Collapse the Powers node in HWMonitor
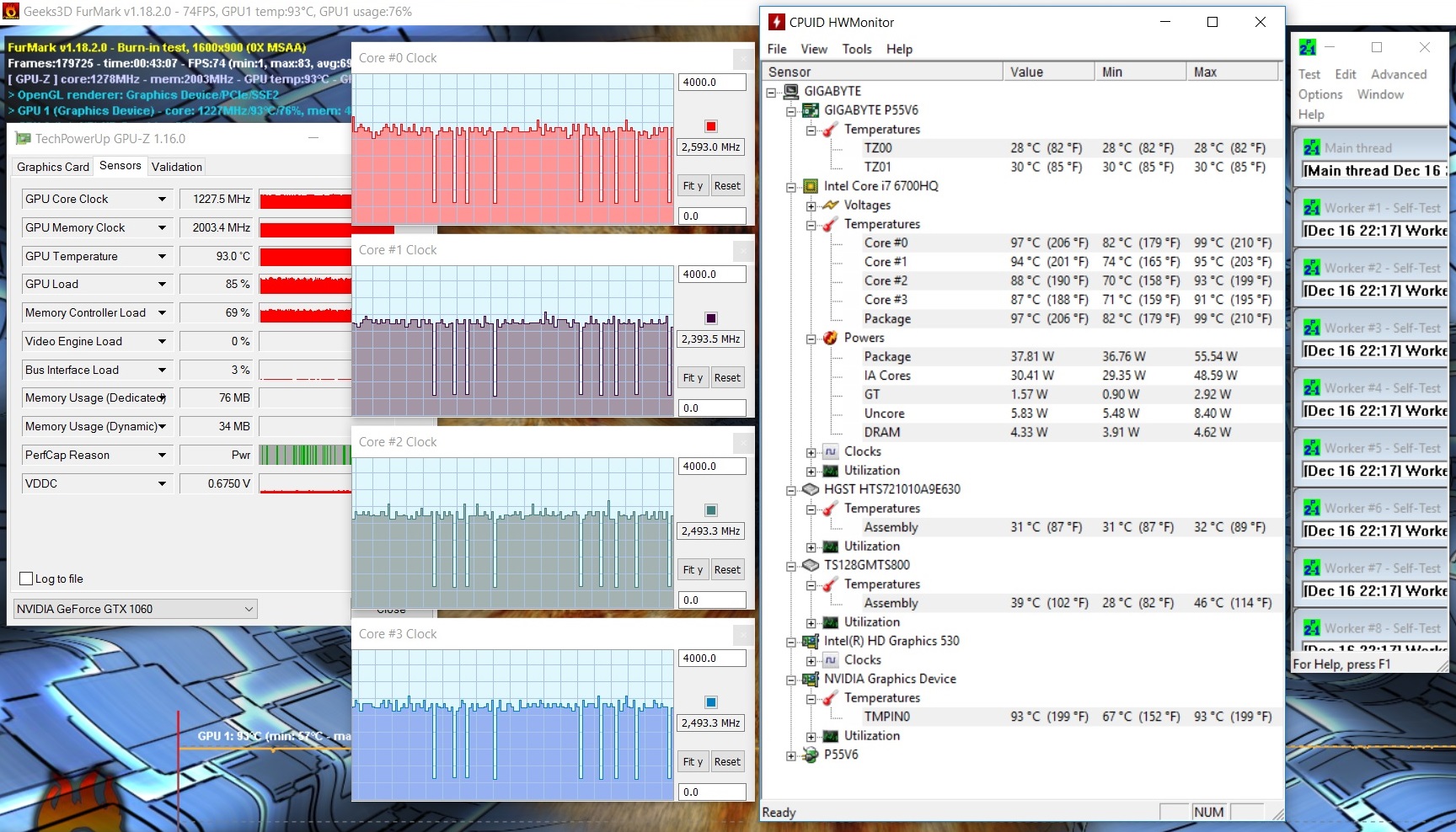Viewport: 1456px width, 832px height. click(x=811, y=339)
